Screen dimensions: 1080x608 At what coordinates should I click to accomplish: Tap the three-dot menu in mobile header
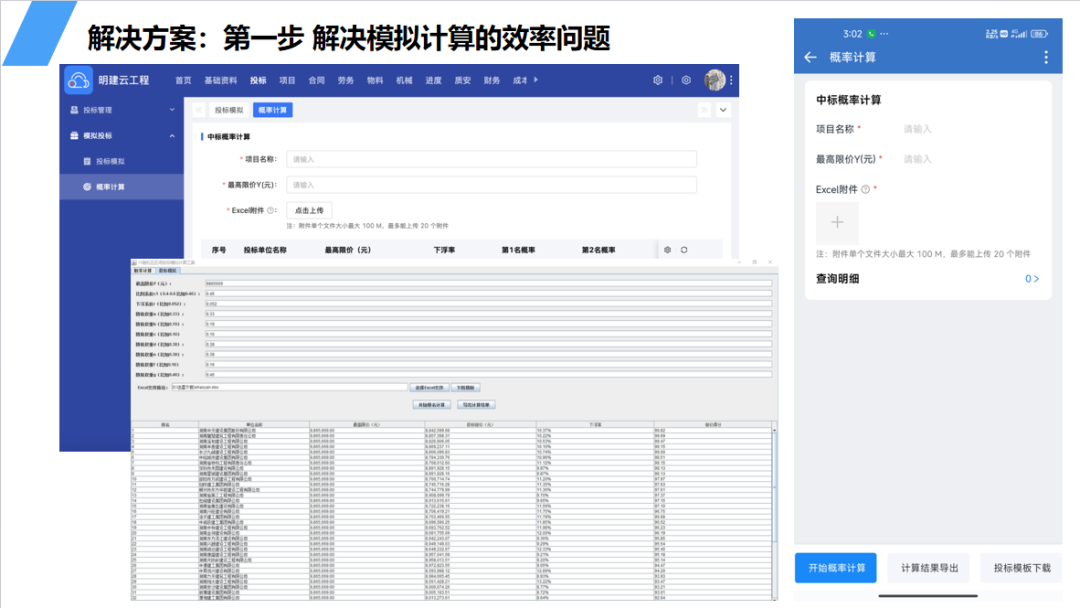pos(1046,57)
